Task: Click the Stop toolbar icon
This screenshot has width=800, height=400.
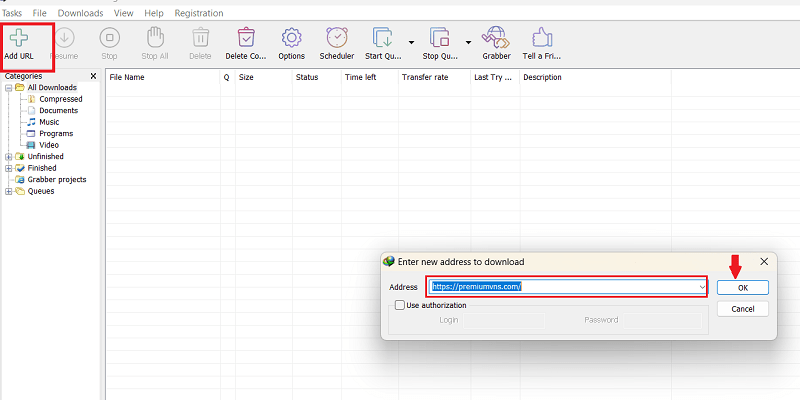Action: click(109, 38)
